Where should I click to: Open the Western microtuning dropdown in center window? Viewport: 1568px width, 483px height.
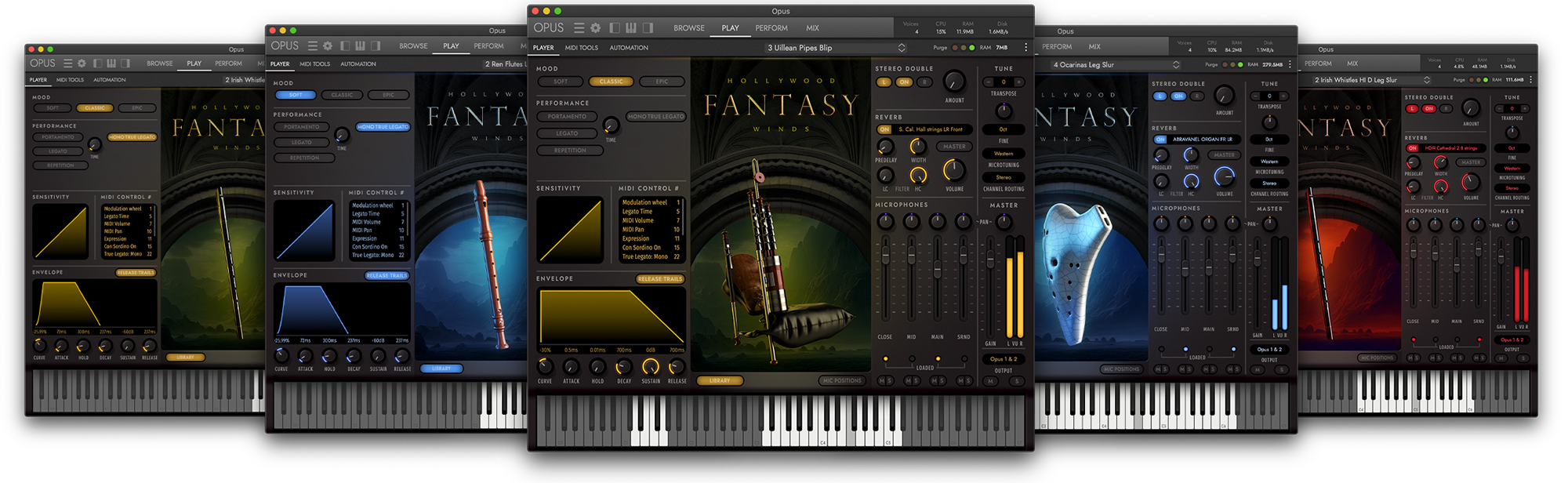(x=1004, y=154)
